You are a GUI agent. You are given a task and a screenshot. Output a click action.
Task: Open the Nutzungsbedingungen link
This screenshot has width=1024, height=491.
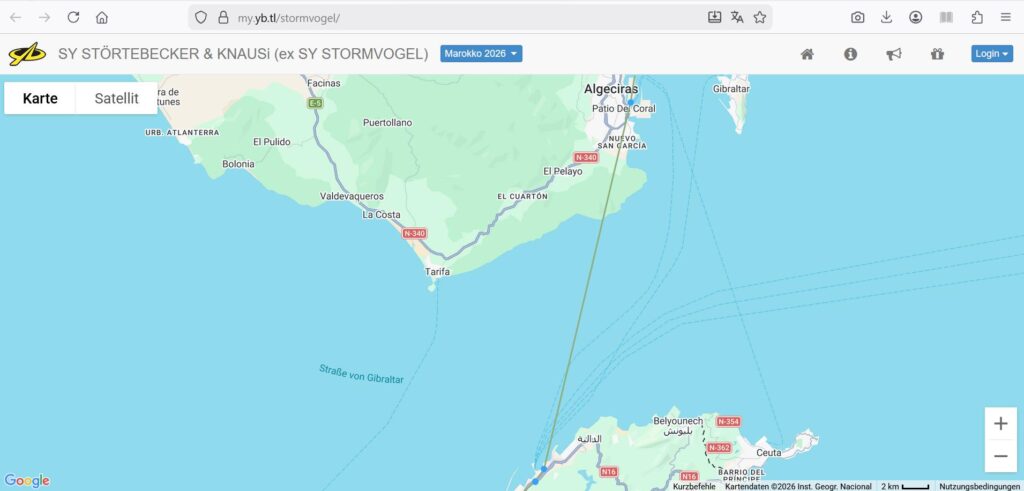(979, 486)
